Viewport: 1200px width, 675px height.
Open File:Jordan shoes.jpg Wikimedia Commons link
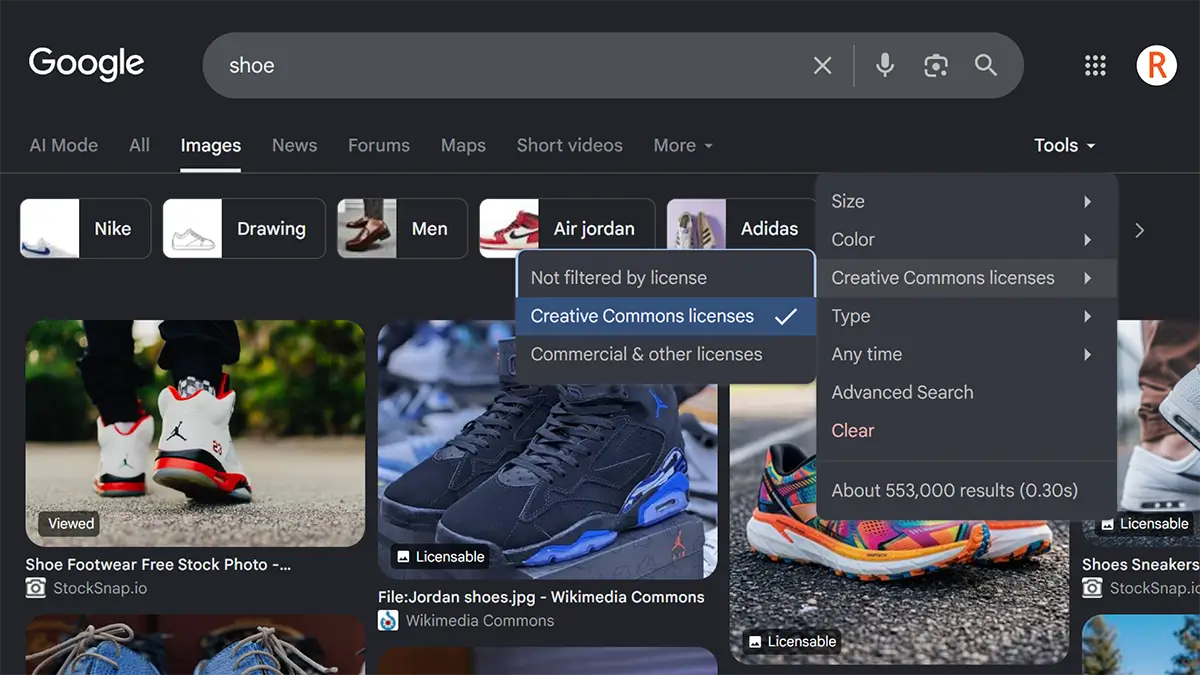pyautogui.click(x=541, y=597)
